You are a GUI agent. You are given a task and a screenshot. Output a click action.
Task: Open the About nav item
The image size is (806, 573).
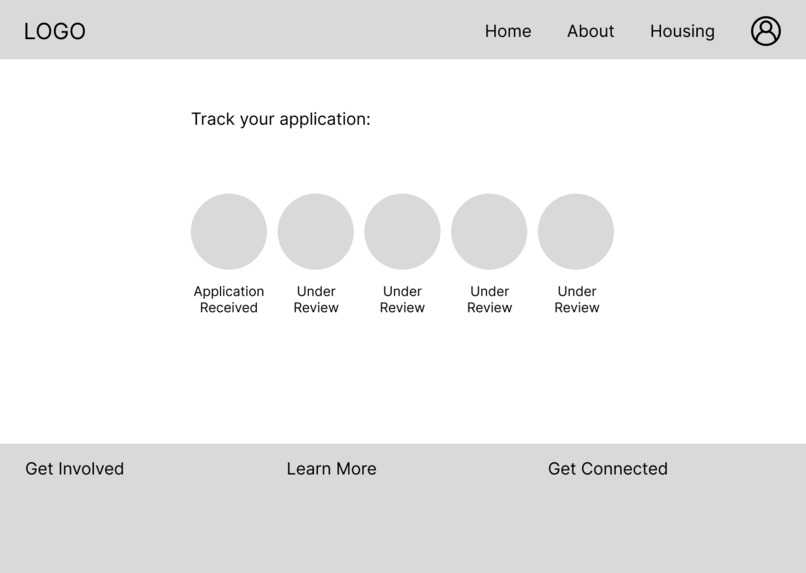tap(590, 31)
